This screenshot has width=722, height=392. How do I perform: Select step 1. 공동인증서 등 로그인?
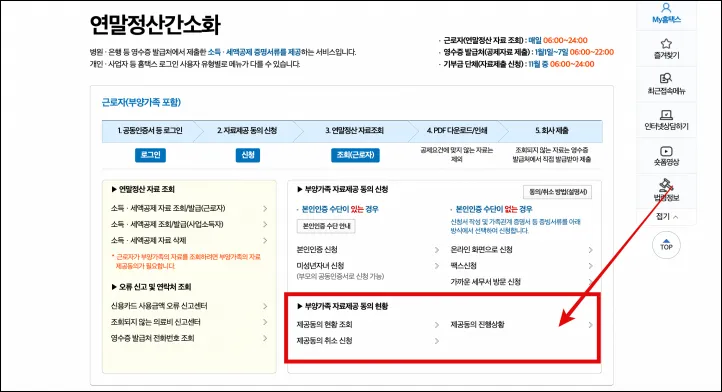(x=150, y=131)
